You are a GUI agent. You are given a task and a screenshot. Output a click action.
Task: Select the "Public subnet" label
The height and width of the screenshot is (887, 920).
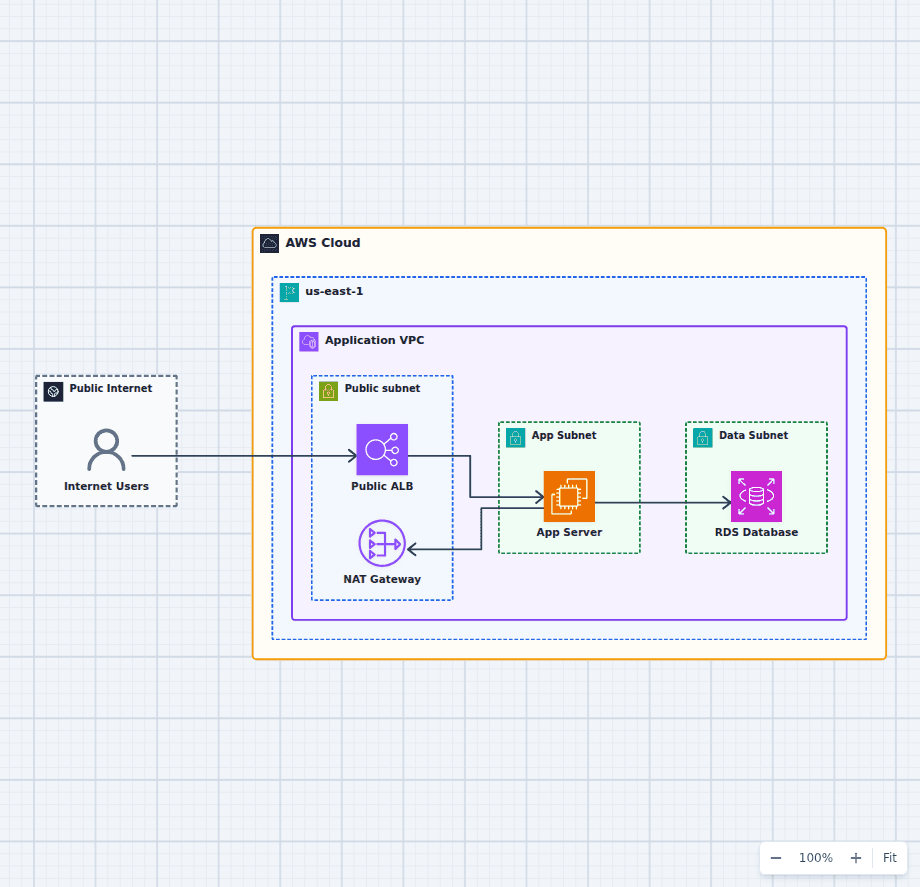click(x=382, y=388)
